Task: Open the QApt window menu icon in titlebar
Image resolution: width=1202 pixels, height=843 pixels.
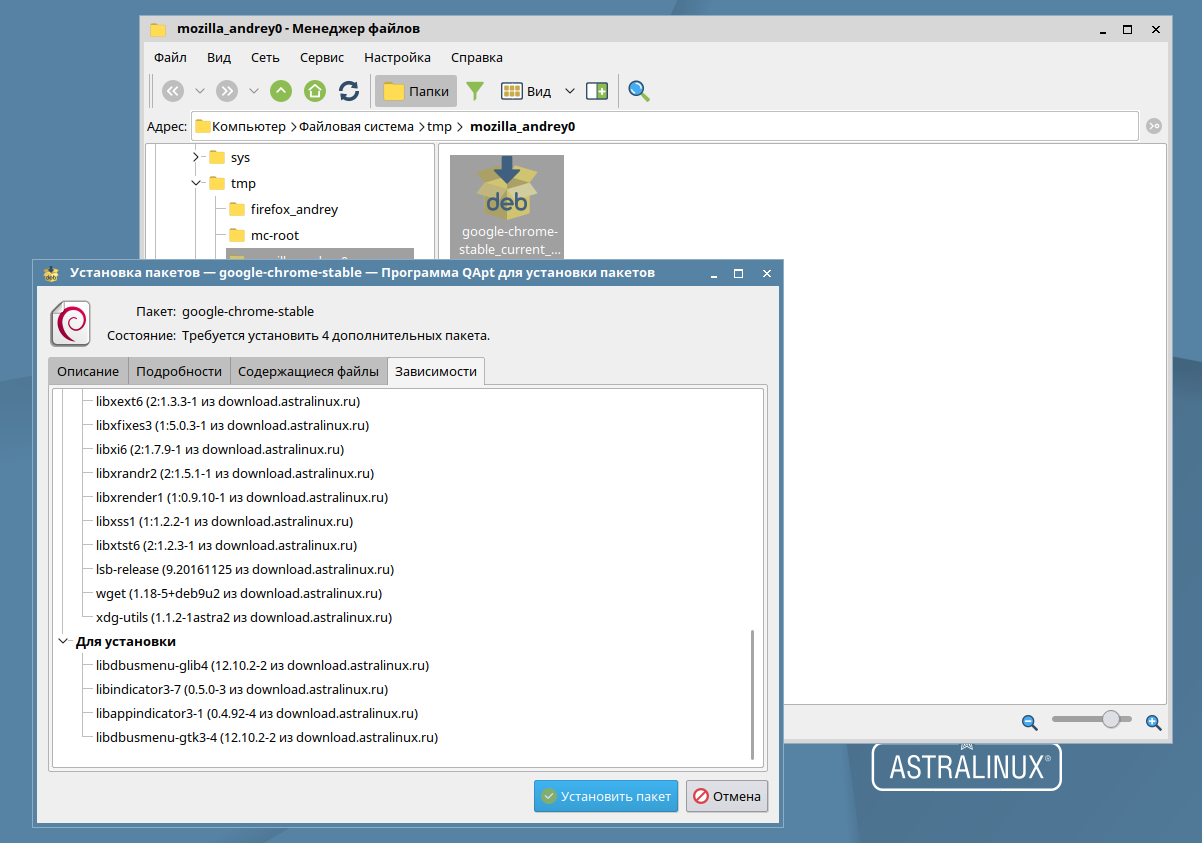Action: pos(51,272)
